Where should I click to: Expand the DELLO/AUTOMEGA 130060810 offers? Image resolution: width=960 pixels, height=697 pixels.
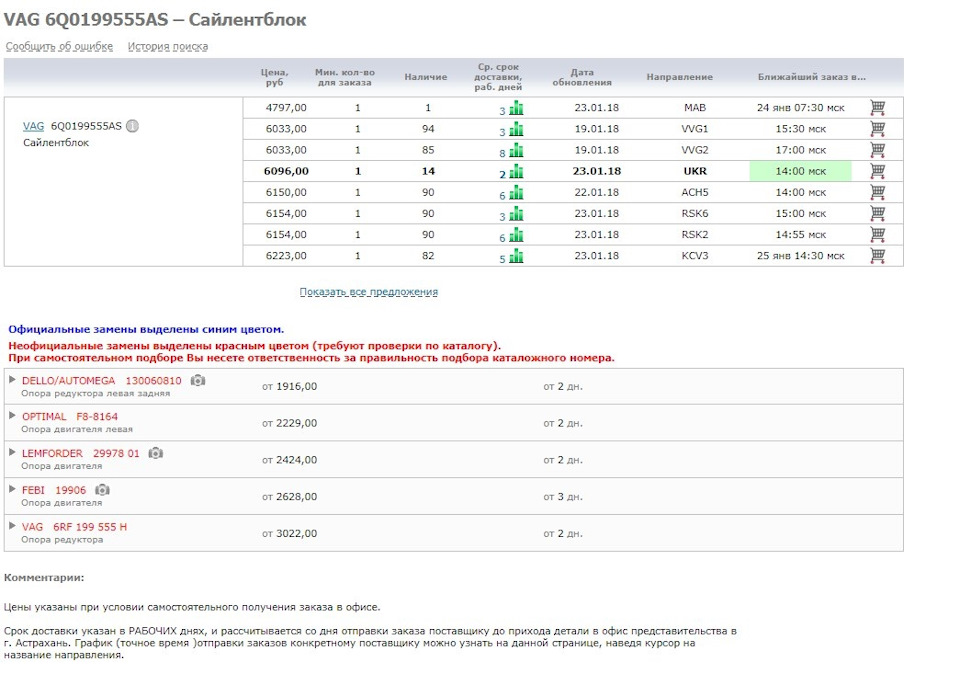[x=12, y=380]
